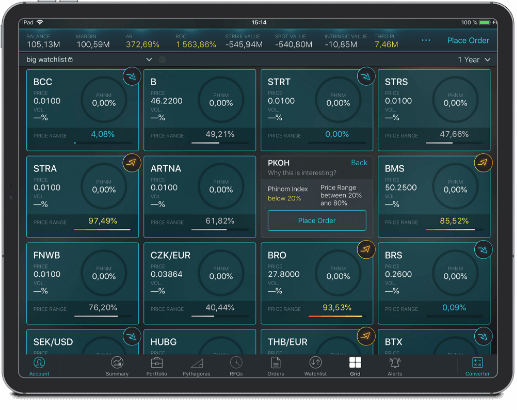The width and height of the screenshot is (517, 410).
Task: Click the small circle icon beside watchlist dropdown
Action: [162, 60]
